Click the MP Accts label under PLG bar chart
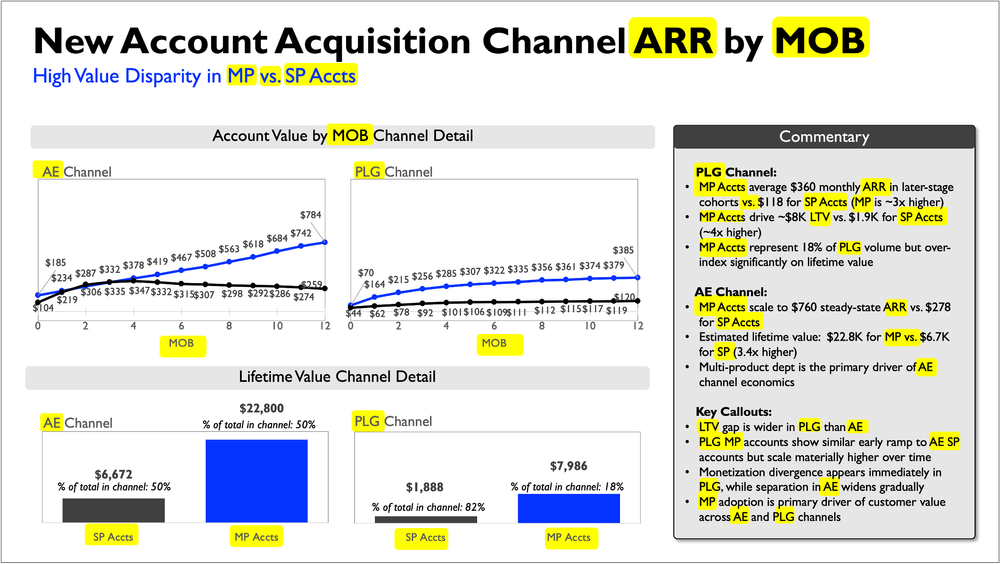The height and width of the screenshot is (564, 1000). (568, 538)
